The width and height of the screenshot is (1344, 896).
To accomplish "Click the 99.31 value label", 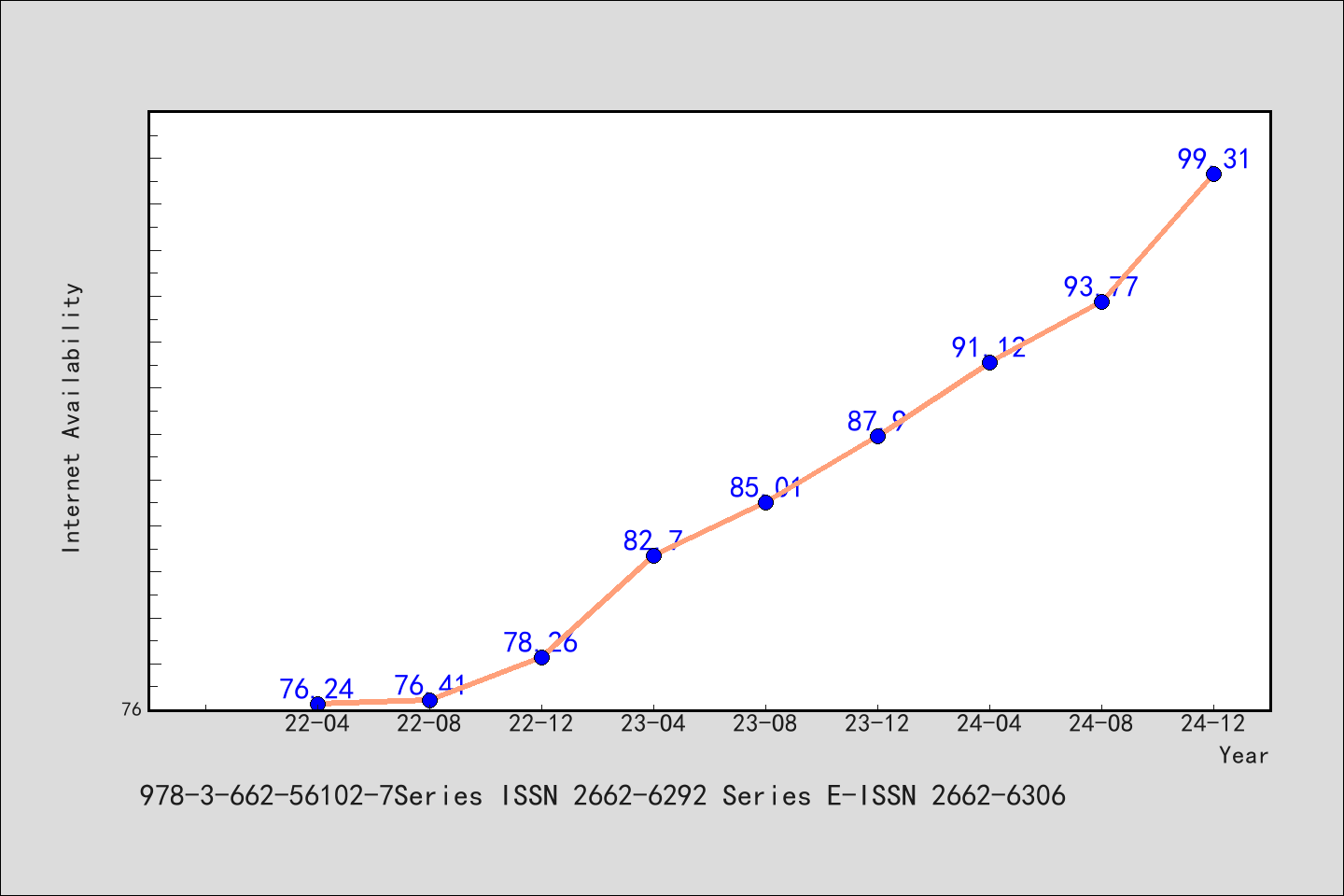I will point(1213,160).
